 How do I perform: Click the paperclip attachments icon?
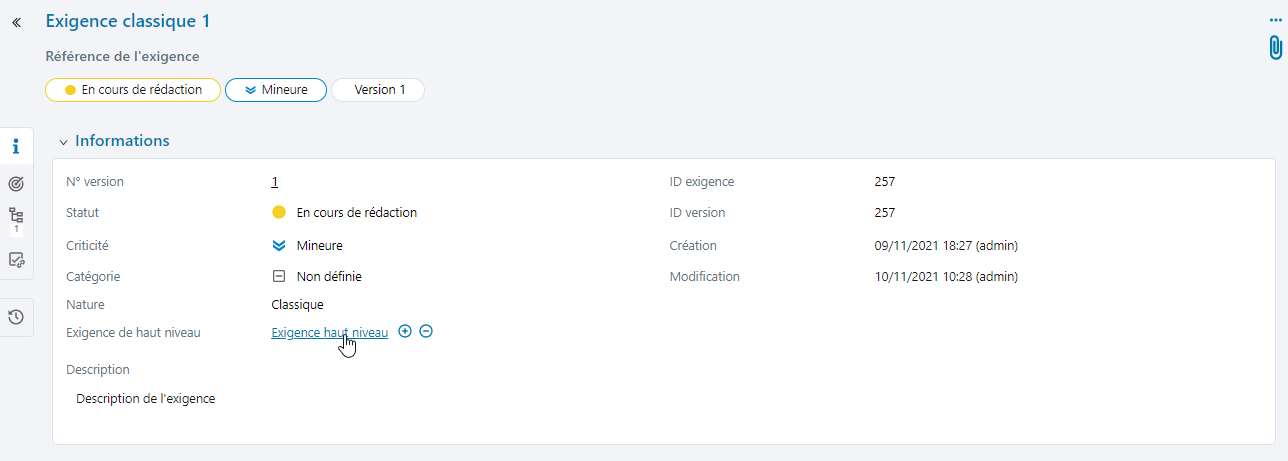coord(1275,48)
